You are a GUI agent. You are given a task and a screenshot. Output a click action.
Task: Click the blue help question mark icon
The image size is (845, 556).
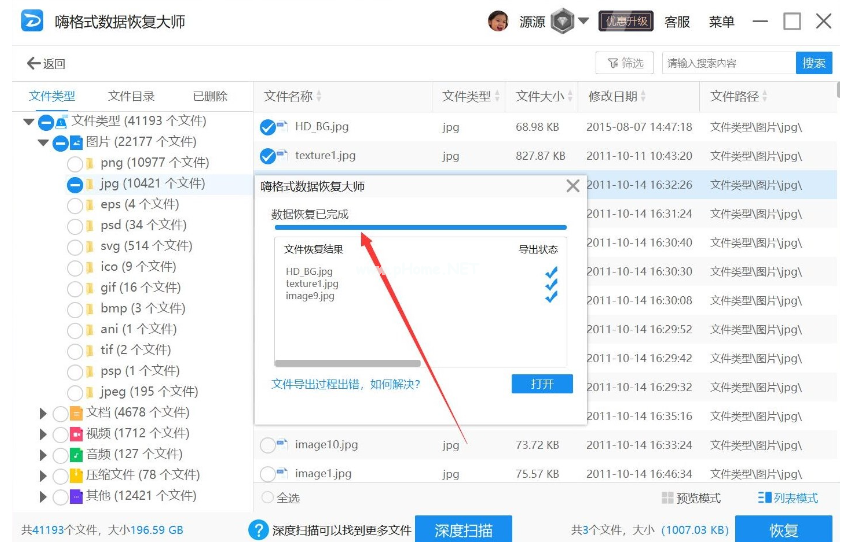[258, 530]
